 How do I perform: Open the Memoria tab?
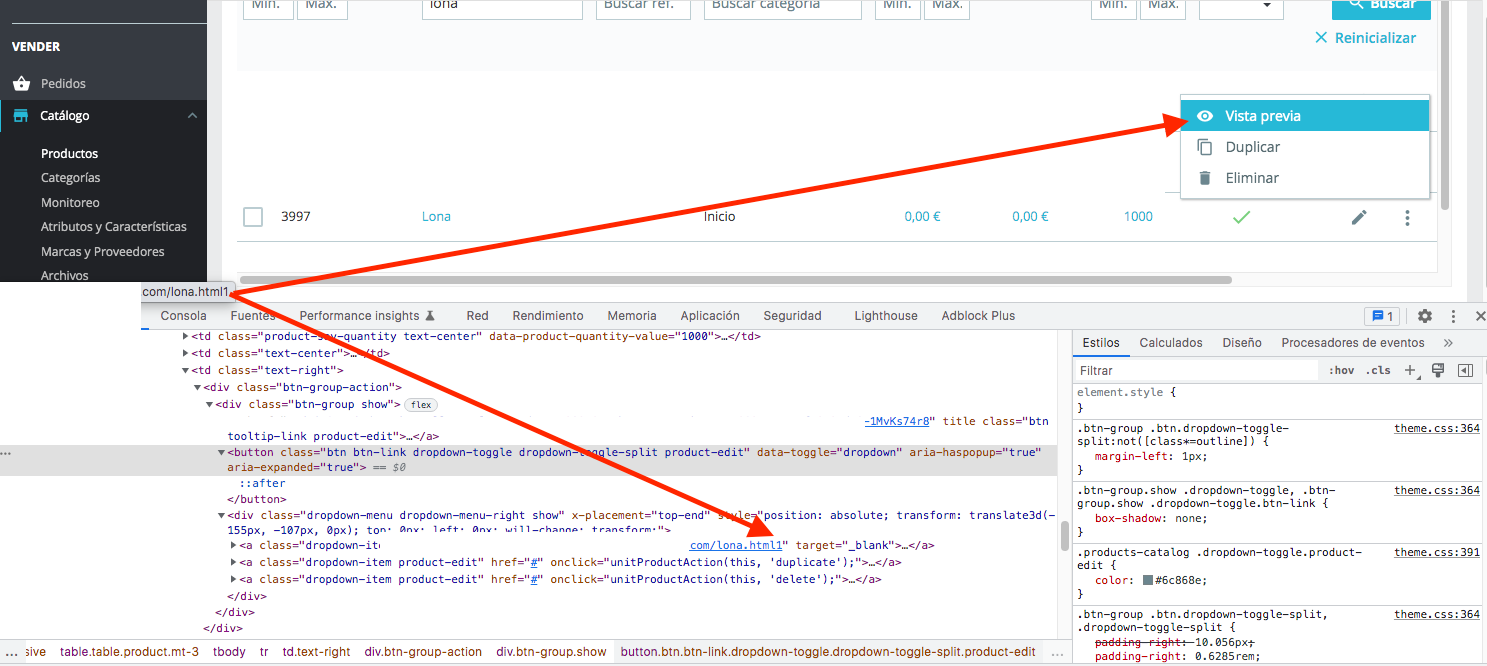pyautogui.click(x=632, y=316)
